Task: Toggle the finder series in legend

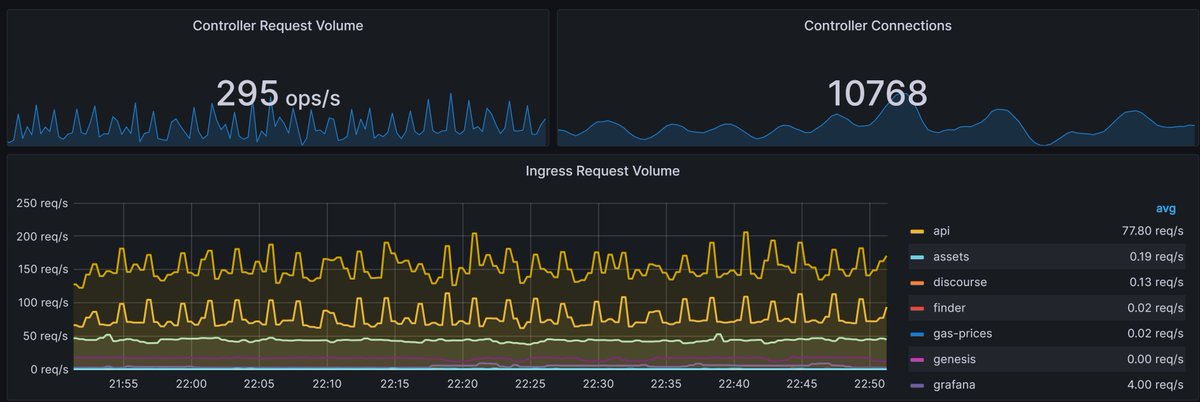Action: point(948,308)
